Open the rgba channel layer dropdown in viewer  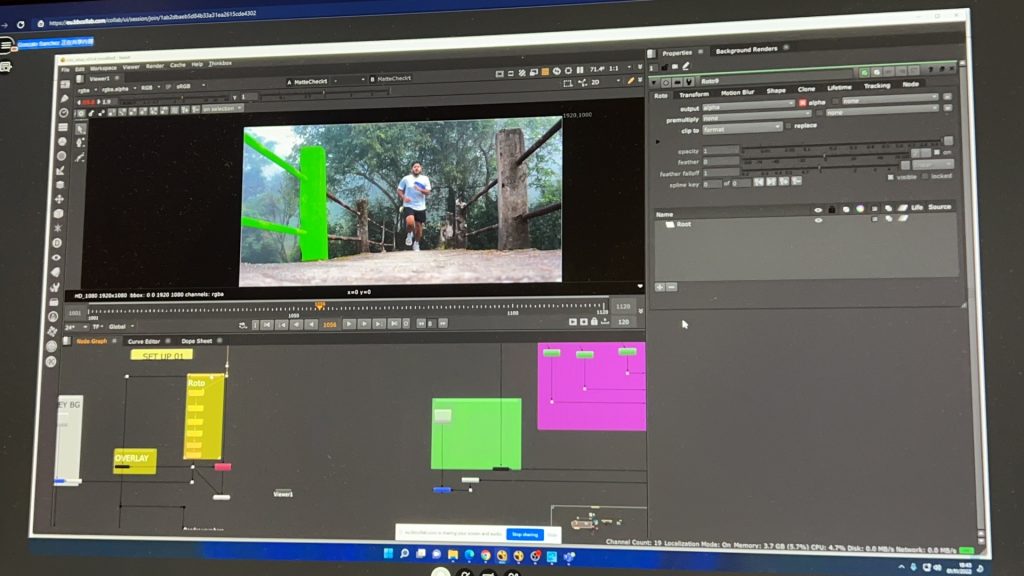[88, 90]
